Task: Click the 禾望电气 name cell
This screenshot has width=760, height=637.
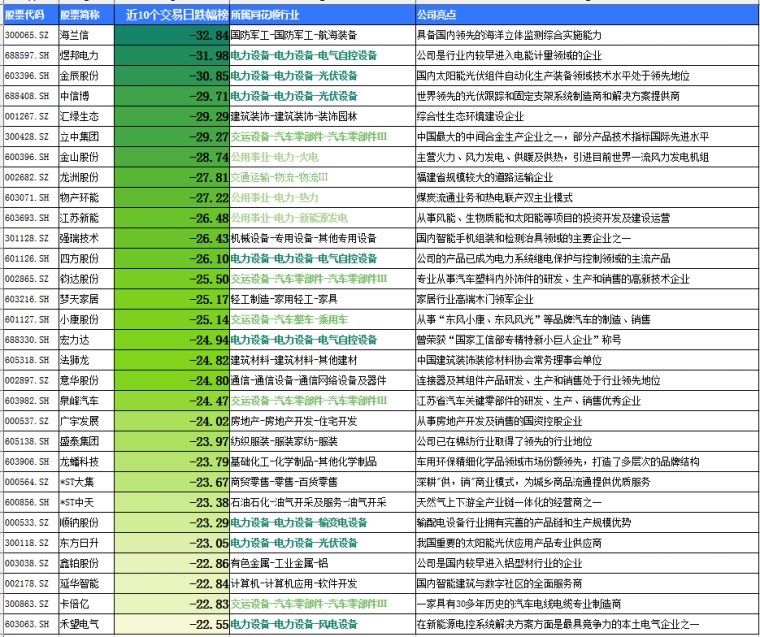Action: point(86,624)
